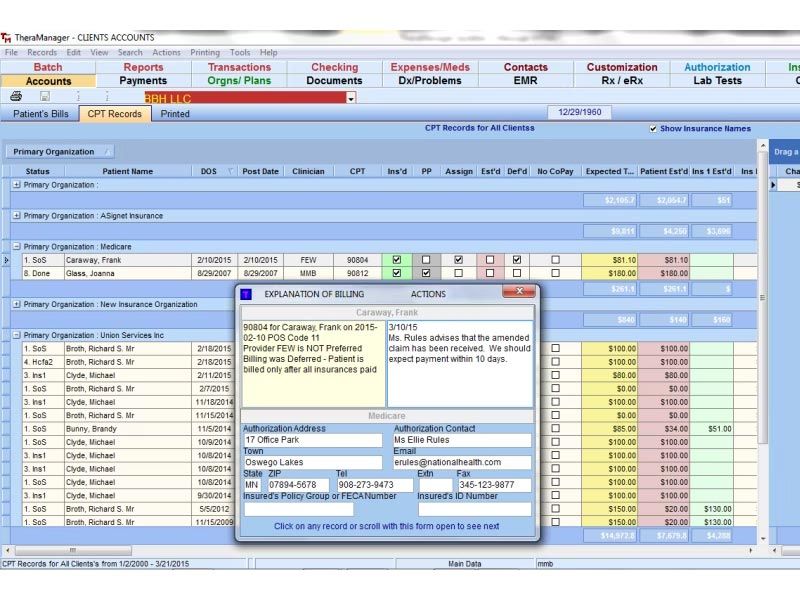Click the save disk icon in the toolbar

pyautogui.click(x=45, y=96)
